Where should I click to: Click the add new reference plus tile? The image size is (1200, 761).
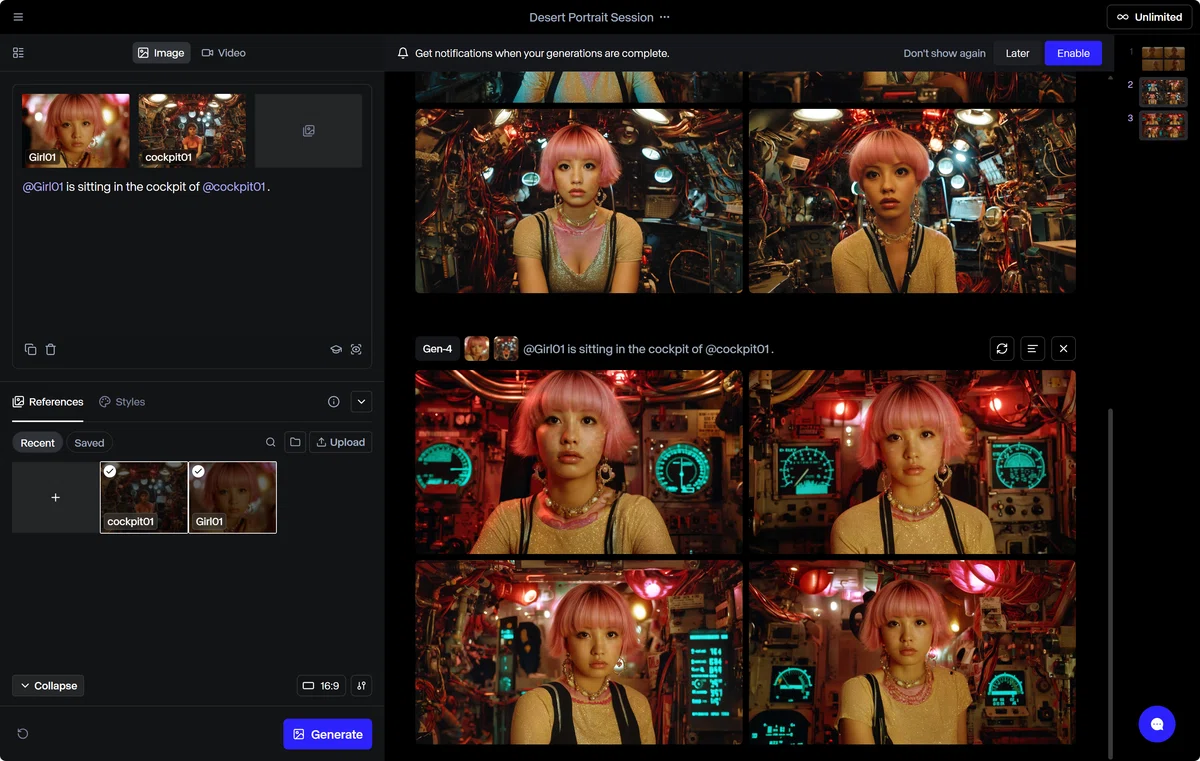tap(55, 497)
